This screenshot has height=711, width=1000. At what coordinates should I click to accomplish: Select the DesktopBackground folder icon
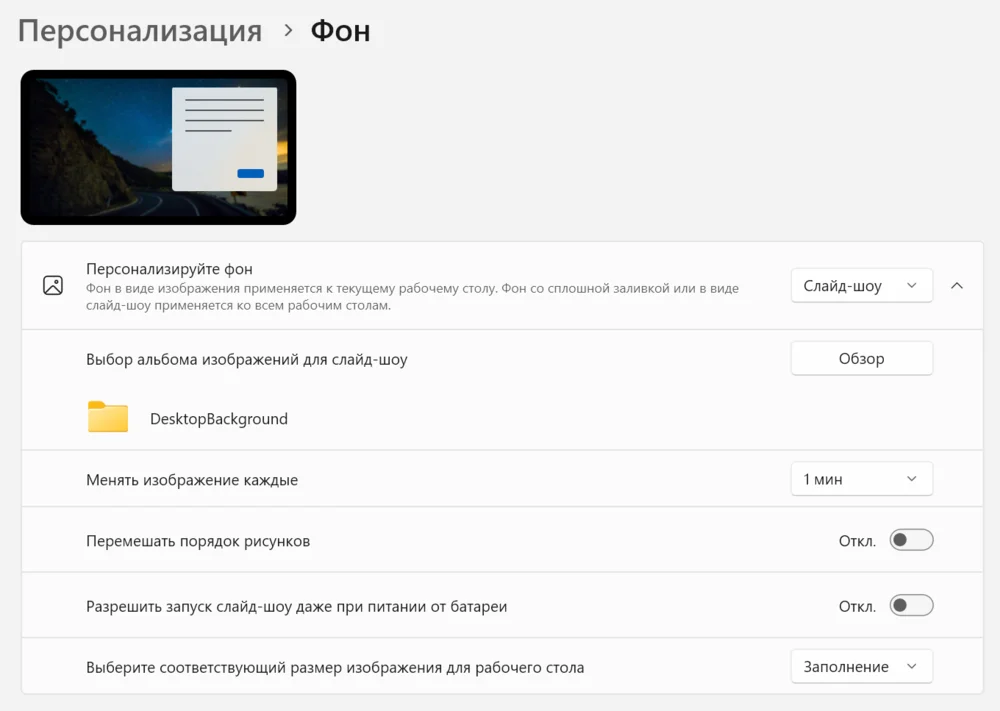point(108,417)
